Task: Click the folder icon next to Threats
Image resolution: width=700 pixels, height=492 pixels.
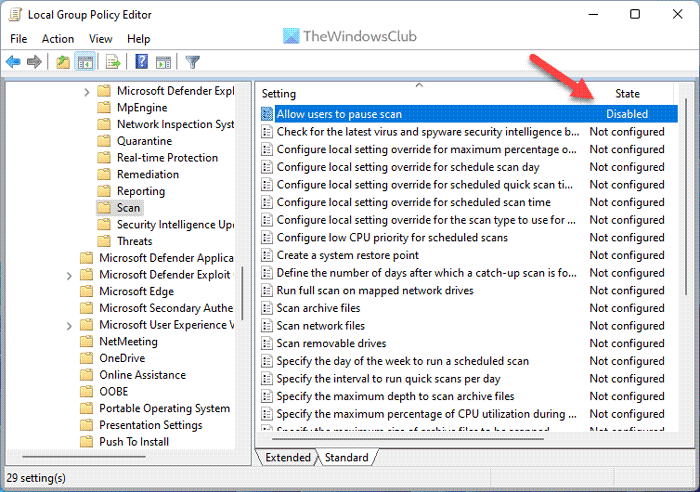Action: click(x=104, y=241)
